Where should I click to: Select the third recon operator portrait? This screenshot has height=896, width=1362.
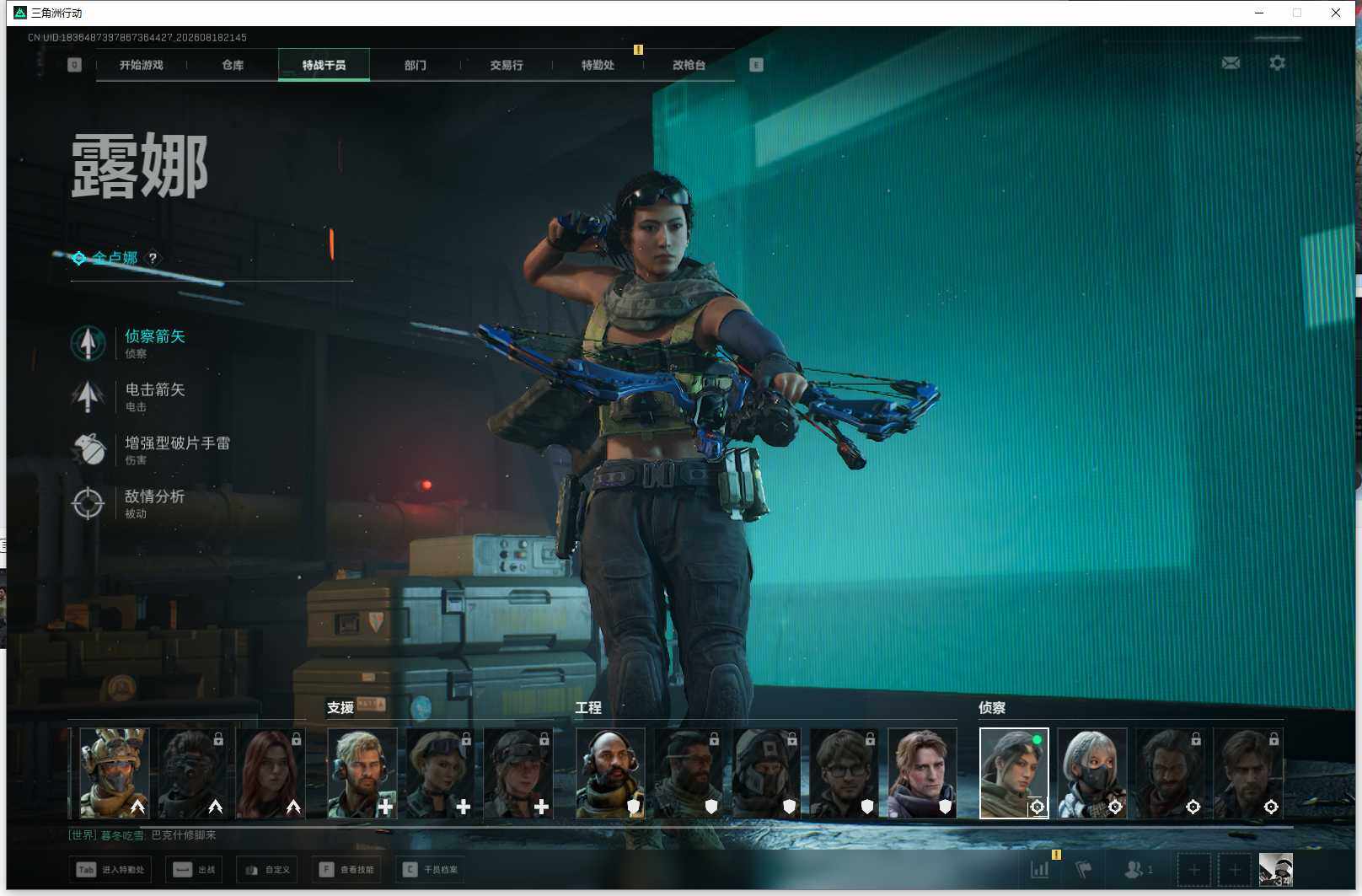click(x=1170, y=773)
